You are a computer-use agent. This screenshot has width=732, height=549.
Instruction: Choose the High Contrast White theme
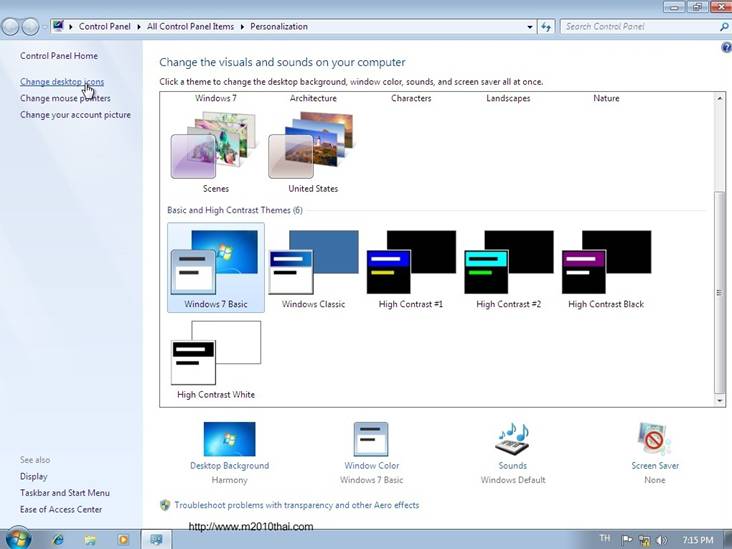(x=216, y=359)
